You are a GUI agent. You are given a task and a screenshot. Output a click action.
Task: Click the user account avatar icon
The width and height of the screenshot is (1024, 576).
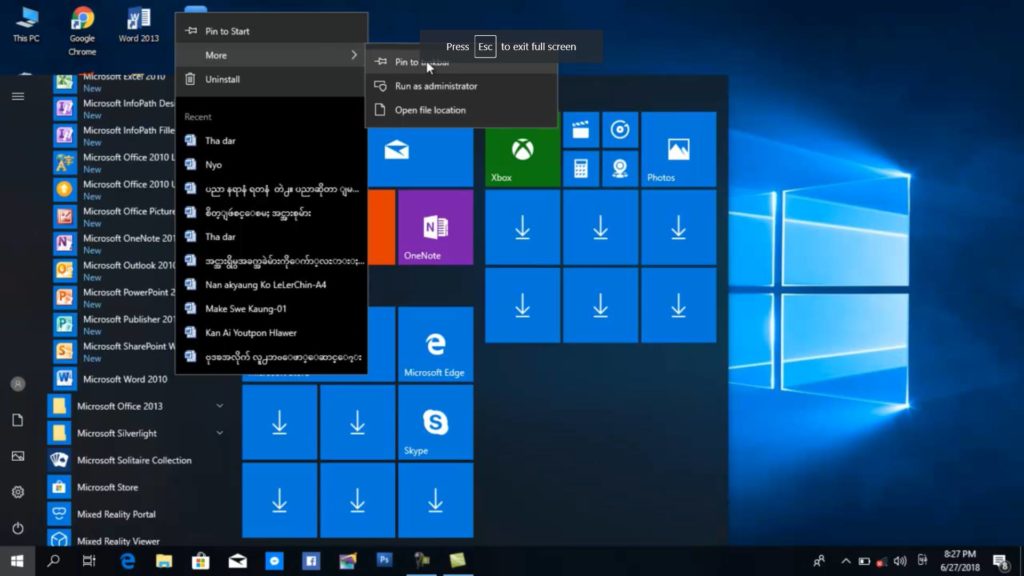18,384
